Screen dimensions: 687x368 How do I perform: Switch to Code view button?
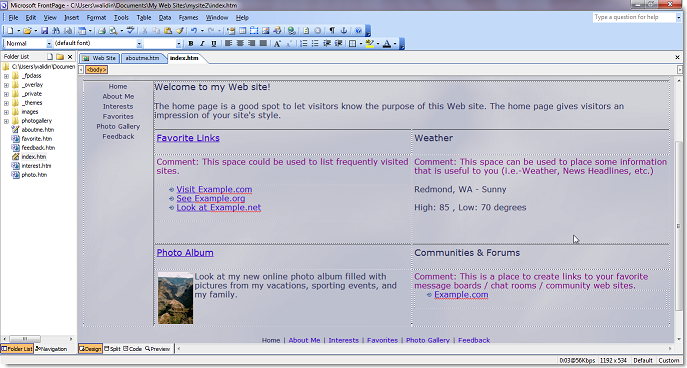coord(133,349)
